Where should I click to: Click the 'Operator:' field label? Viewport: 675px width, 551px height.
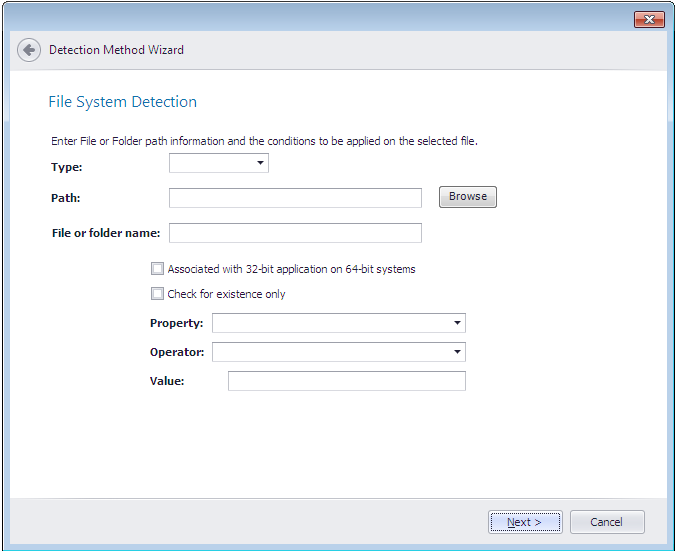click(x=177, y=352)
